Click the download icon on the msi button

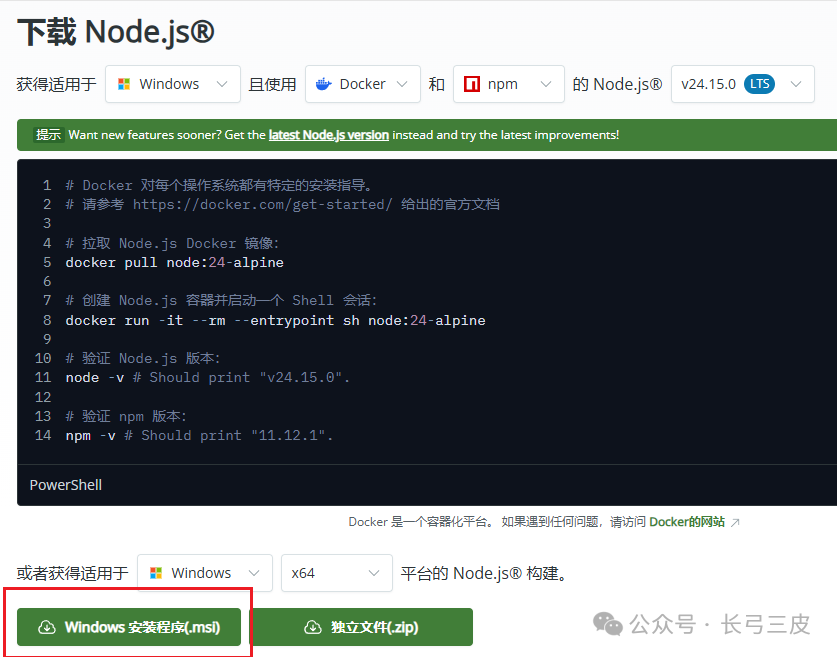[x=47, y=627]
